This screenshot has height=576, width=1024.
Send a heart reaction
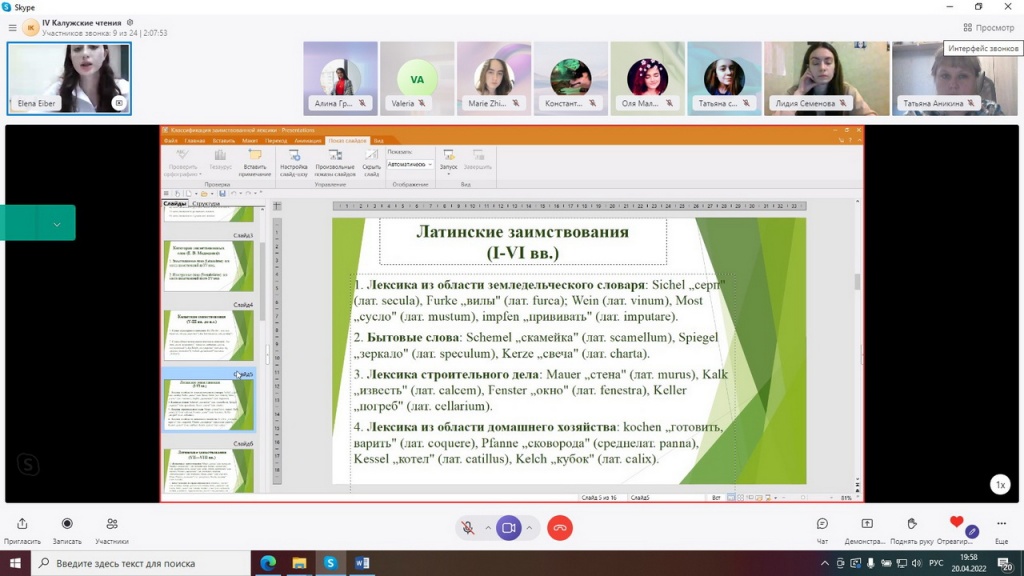[x=956, y=522]
